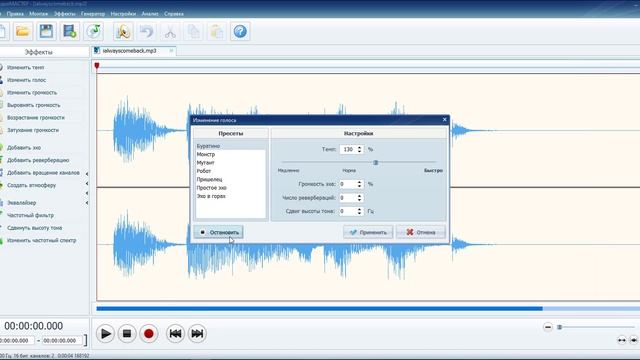Jump to the end of the track

(197, 333)
